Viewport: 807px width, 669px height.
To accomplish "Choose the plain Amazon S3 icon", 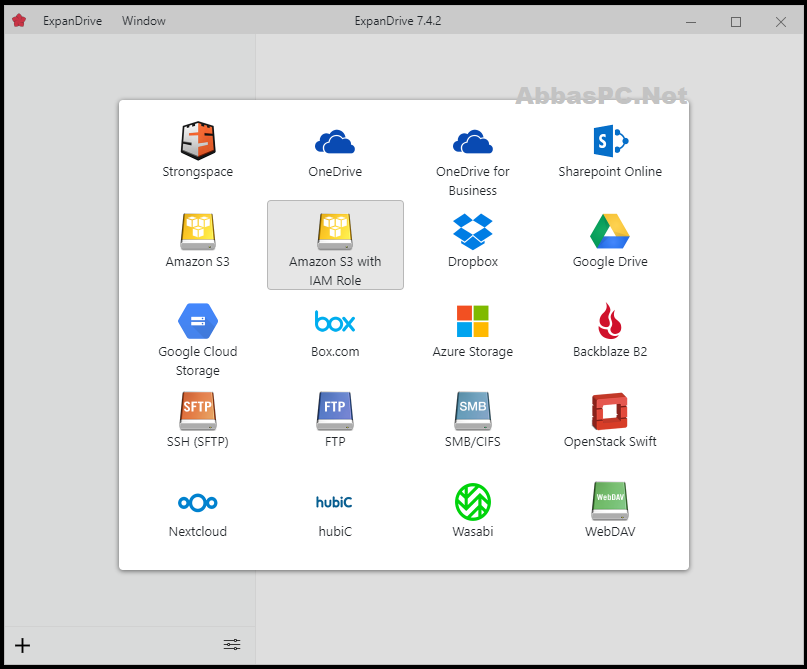I will pyautogui.click(x=198, y=232).
